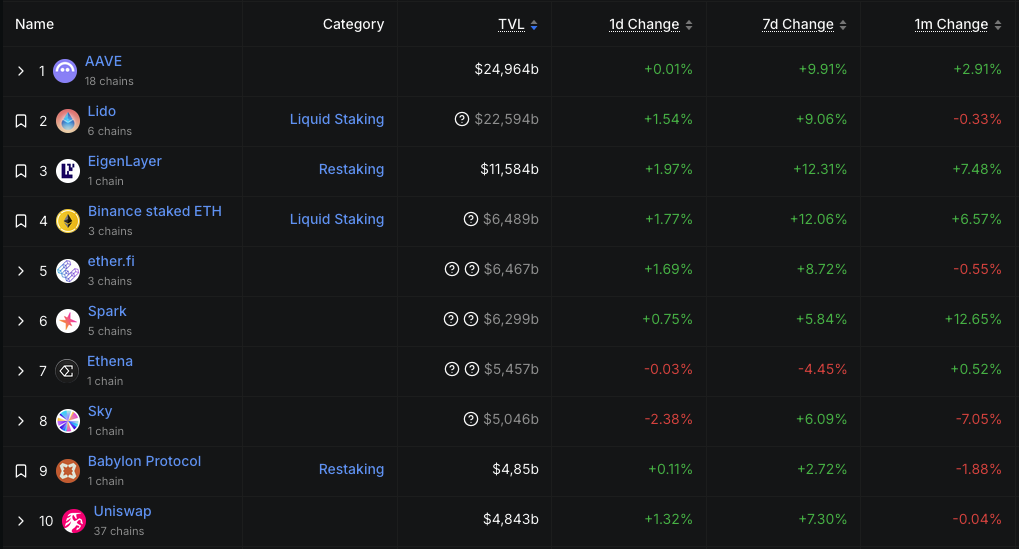
Task: Click Babylon Protocol TVL value $4,85b
Action: [515, 469]
